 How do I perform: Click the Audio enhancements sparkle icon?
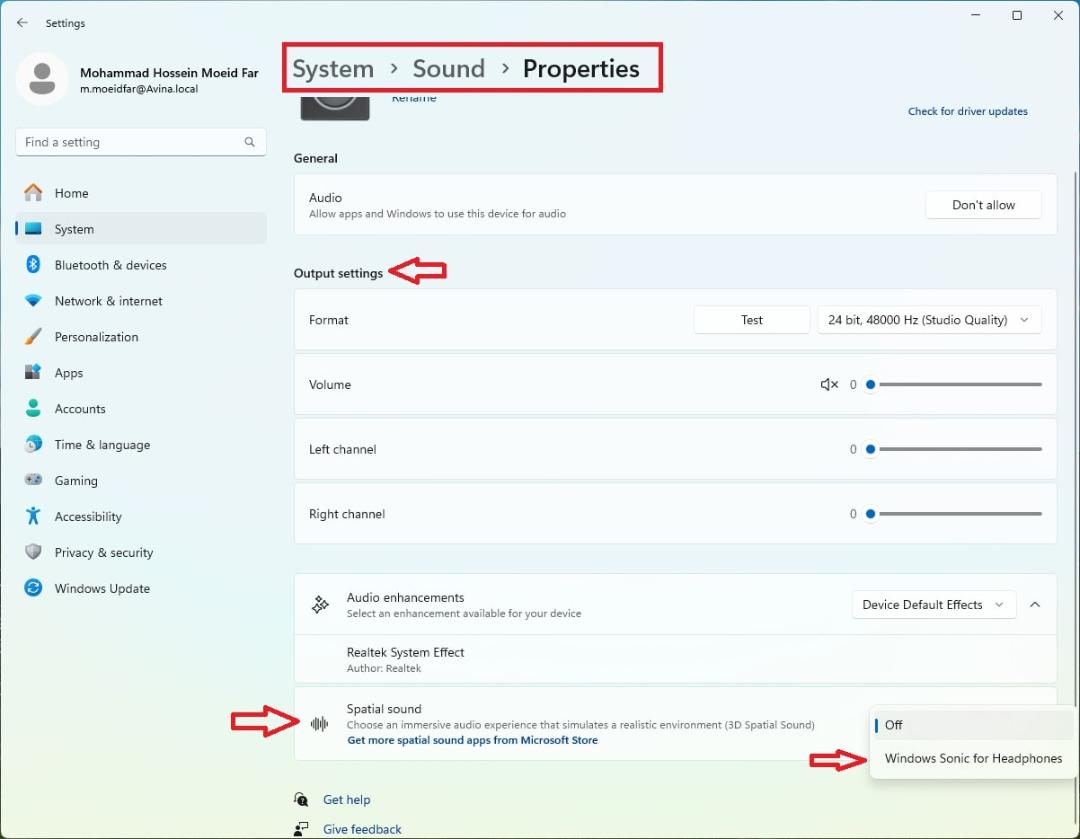point(320,604)
